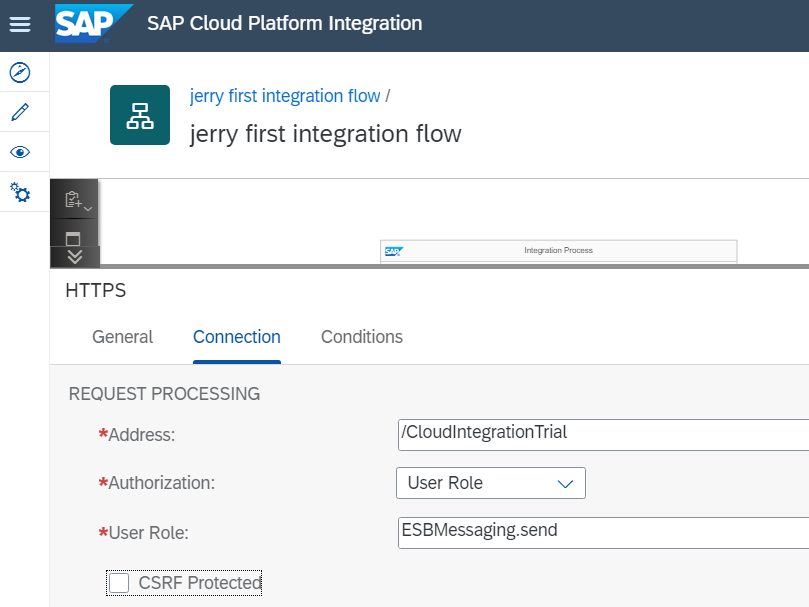The width and height of the screenshot is (809, 607).
Task: Click the gray splitter bar above HTTPS panel
Action: [x=450, y=267]
